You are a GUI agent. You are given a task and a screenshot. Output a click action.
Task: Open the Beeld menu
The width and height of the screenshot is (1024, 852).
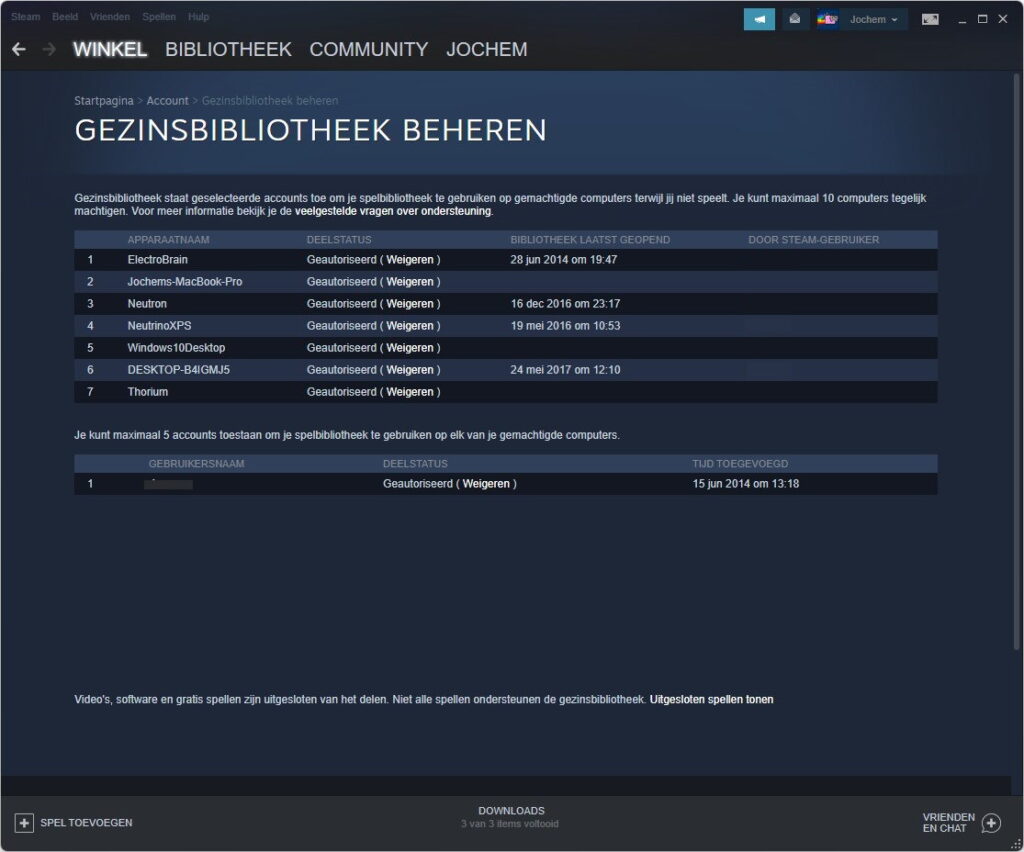(x=65, y=17)
